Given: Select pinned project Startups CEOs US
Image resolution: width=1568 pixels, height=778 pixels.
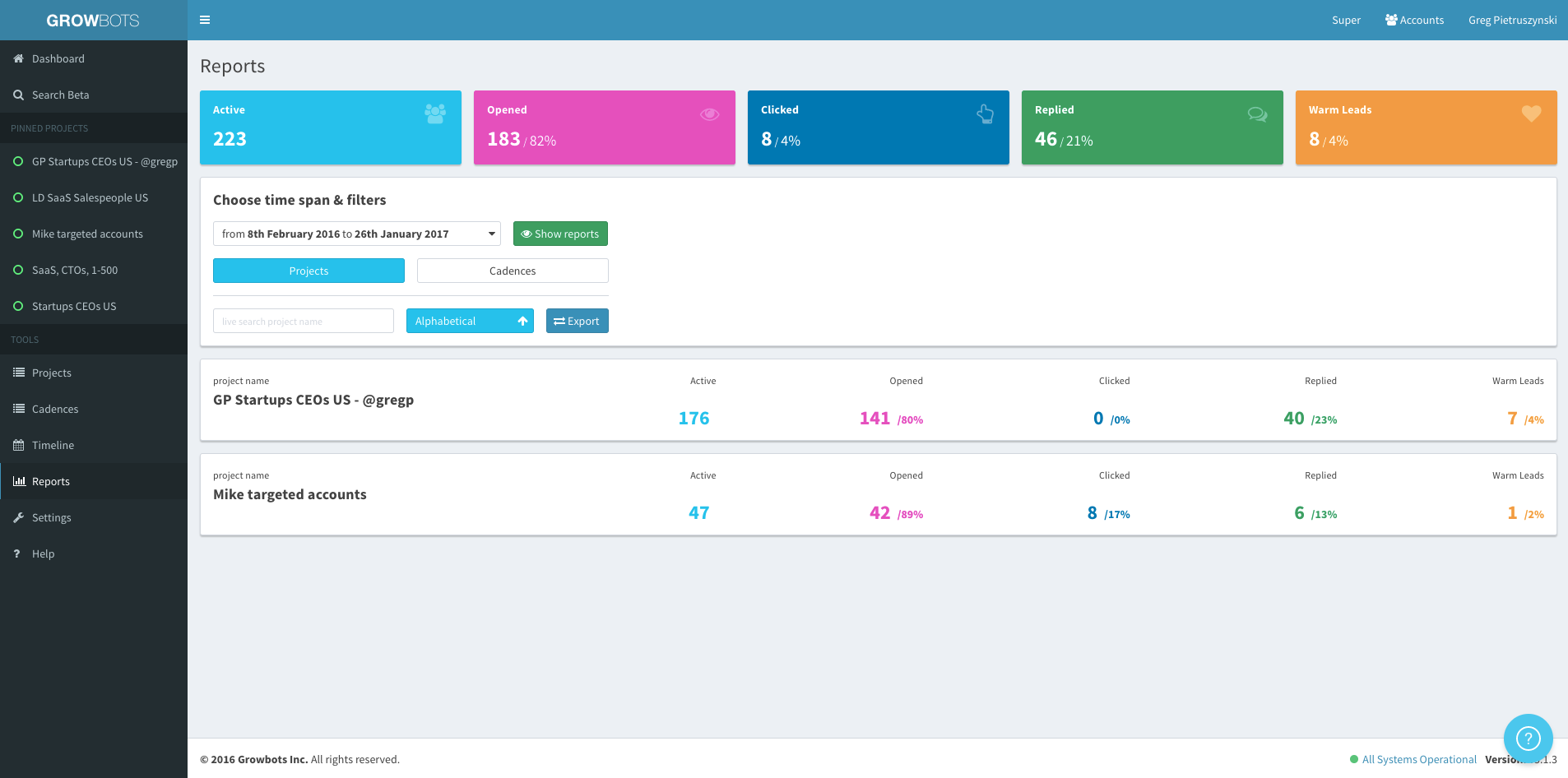Looking at the screenshot, I should (x=73, y=306).
